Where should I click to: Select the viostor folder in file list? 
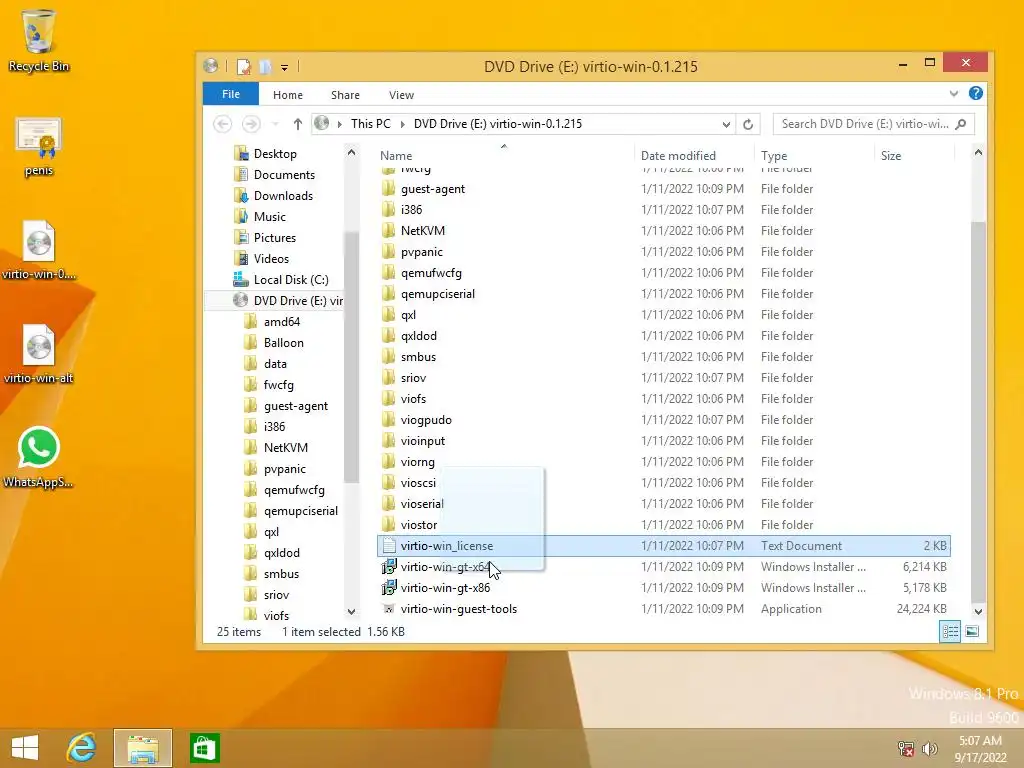coord(419,524)
